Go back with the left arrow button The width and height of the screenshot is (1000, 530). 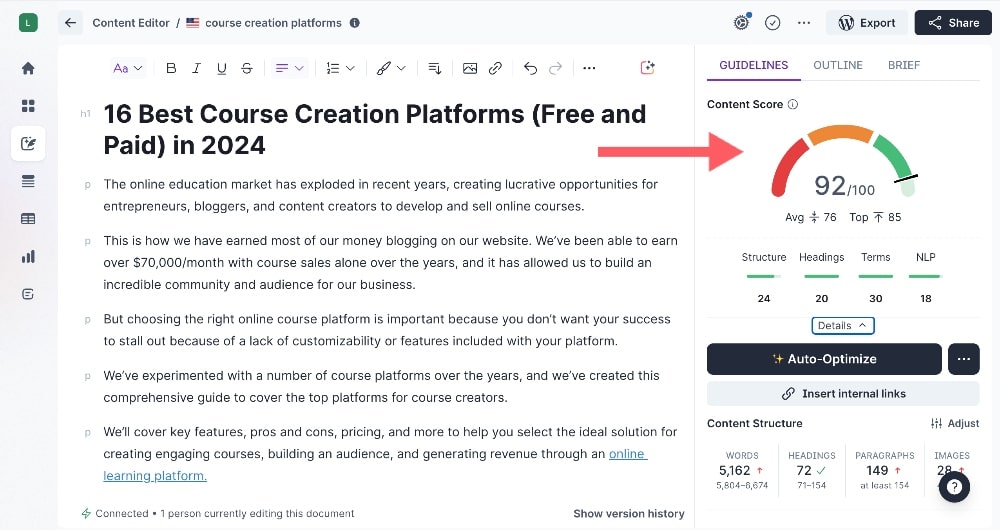(70, 23)
